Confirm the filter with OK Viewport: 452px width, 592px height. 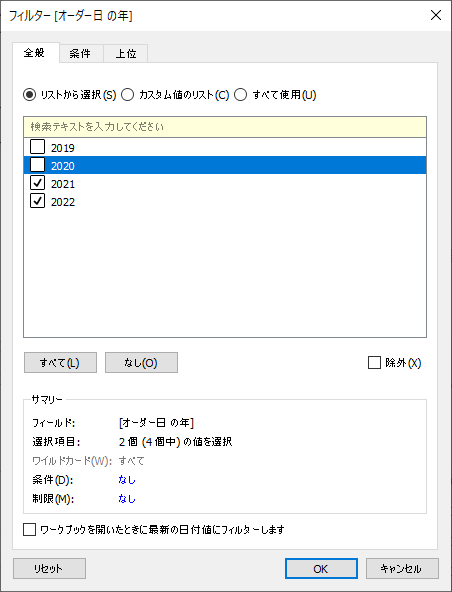(321, 569)
